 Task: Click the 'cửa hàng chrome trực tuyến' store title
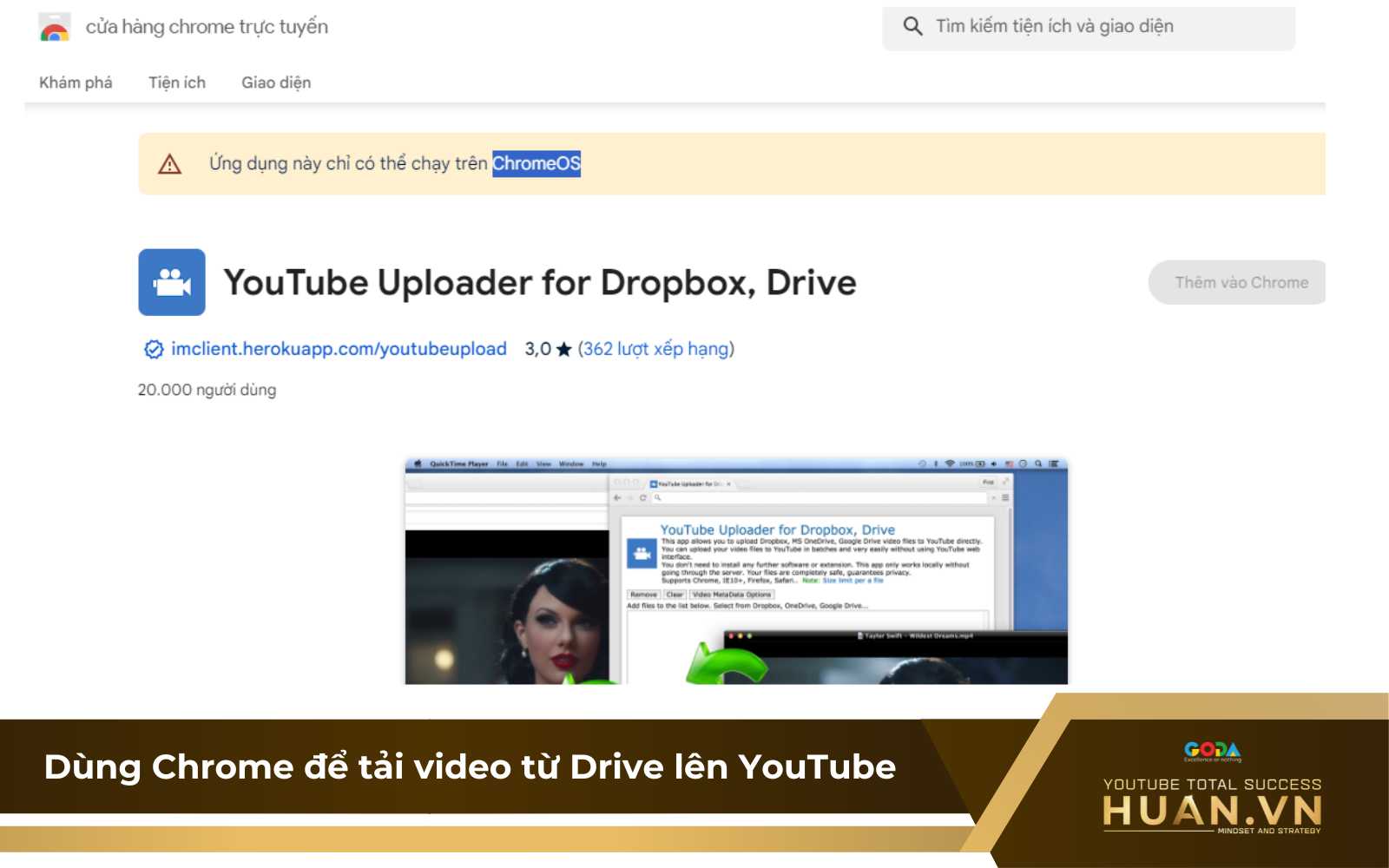point(207,27)
